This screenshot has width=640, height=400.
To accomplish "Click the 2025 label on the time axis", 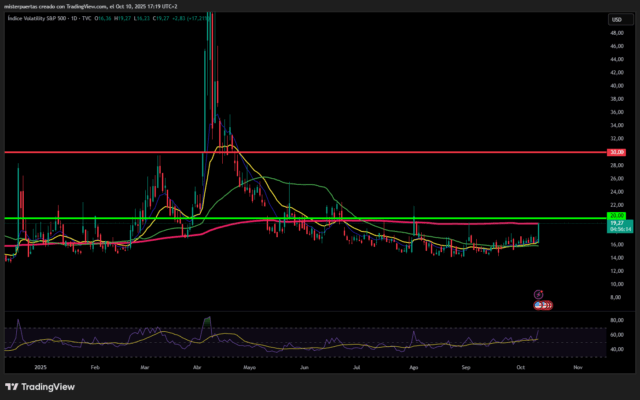I will 40,367.
